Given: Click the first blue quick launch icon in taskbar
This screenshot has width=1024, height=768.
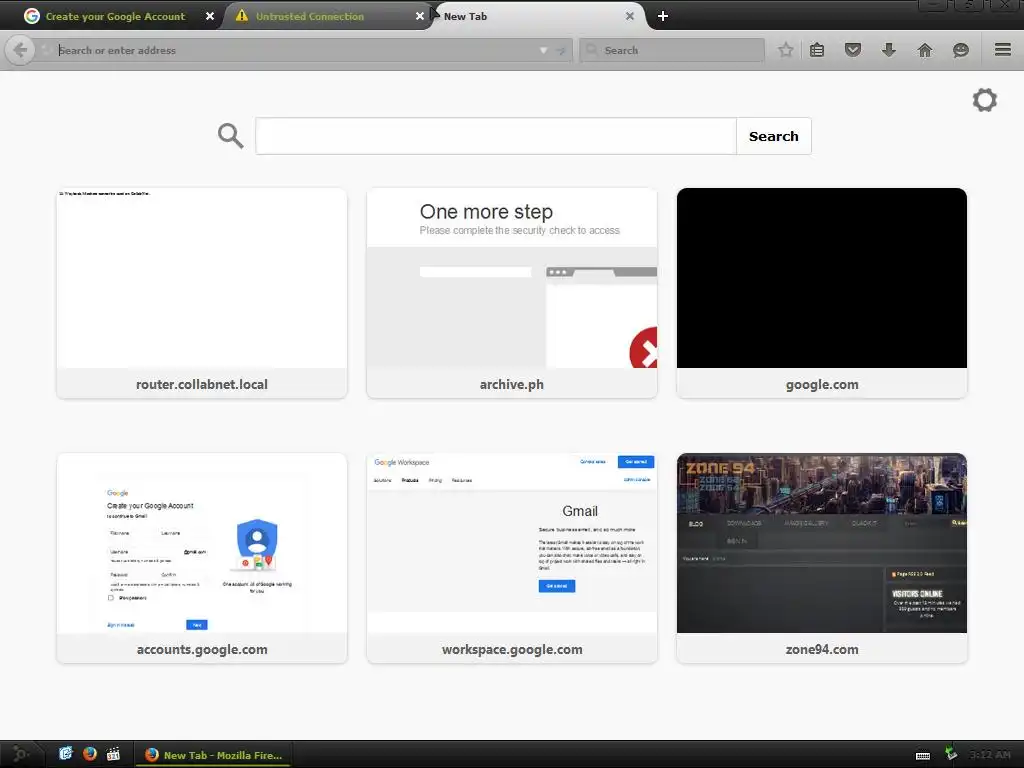Looking at the screenshot, I should (x=65, y=754).
